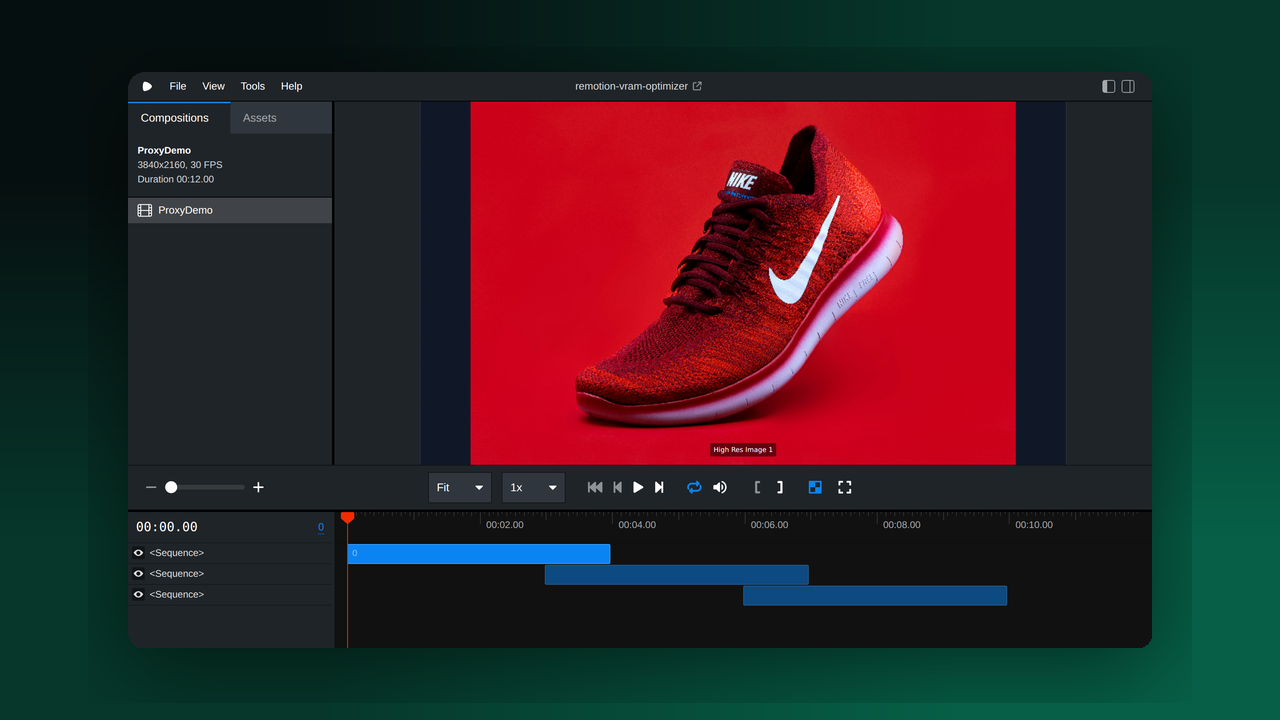Toggle the left sidebar panel icon
Viewport: 1280px width, 720px height.
tap(1109, 86)
